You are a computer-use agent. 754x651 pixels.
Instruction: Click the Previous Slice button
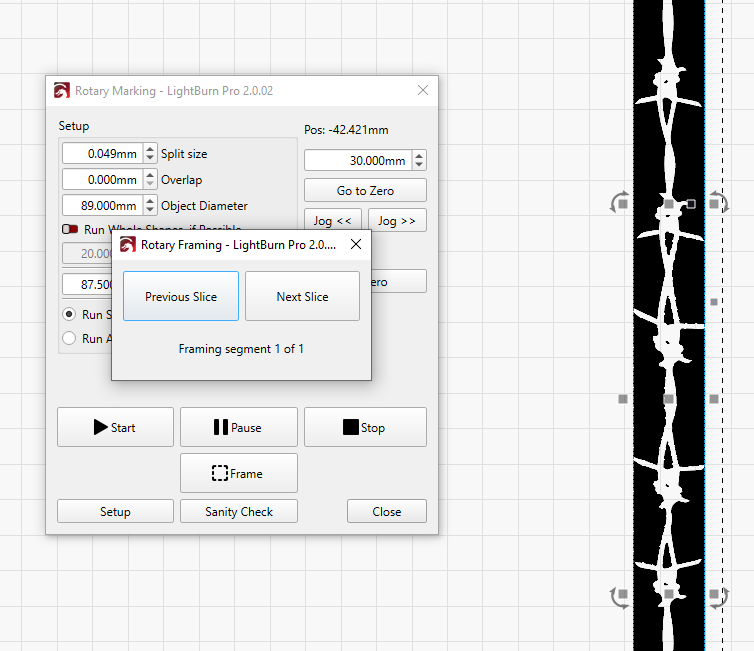(x=181, y=296)
